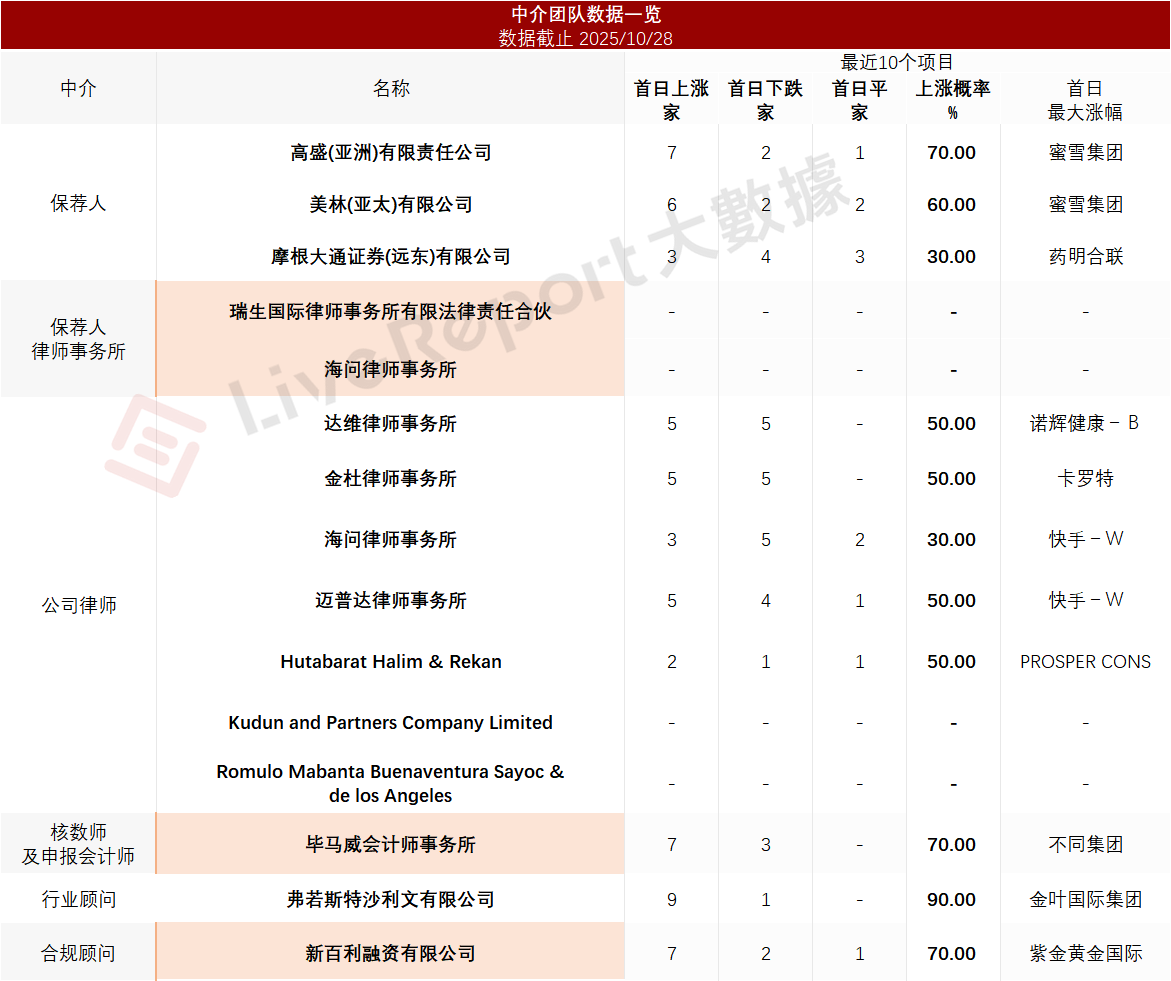Select the 最近10个项目 group header
This screenshot has height=981, width=1171.
pos(896,62)
